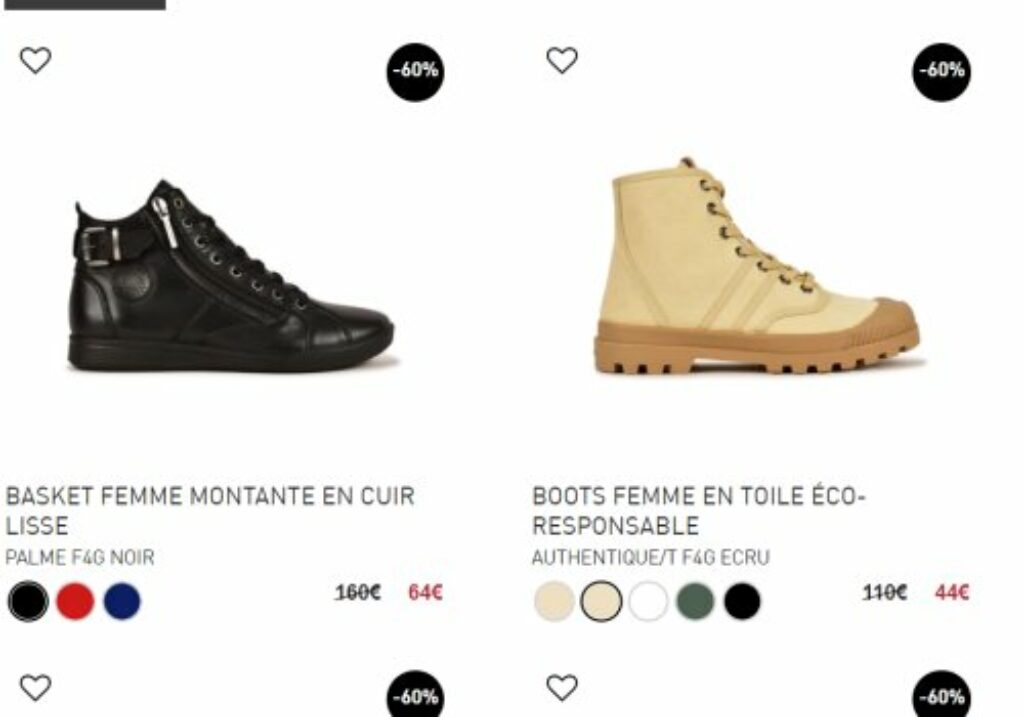Click the Palme F4G Noir reference text
Image resolution: width=1024 pixels, height=717 pixels.
(x=80, y=558)
